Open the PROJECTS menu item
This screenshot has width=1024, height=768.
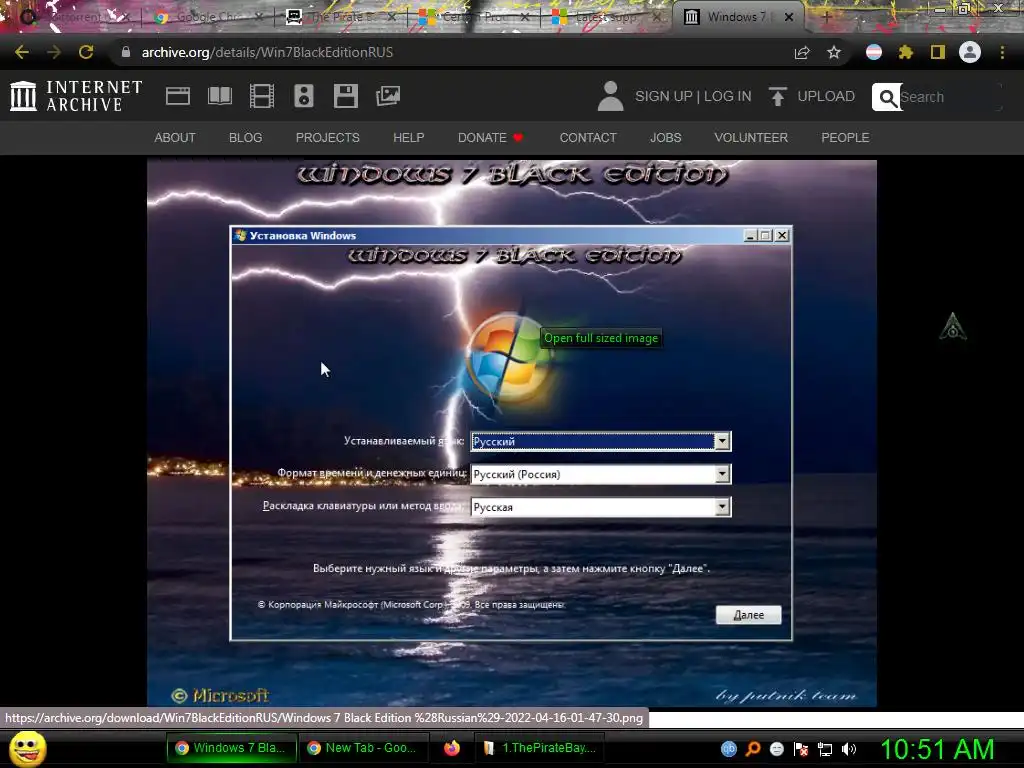328,138
